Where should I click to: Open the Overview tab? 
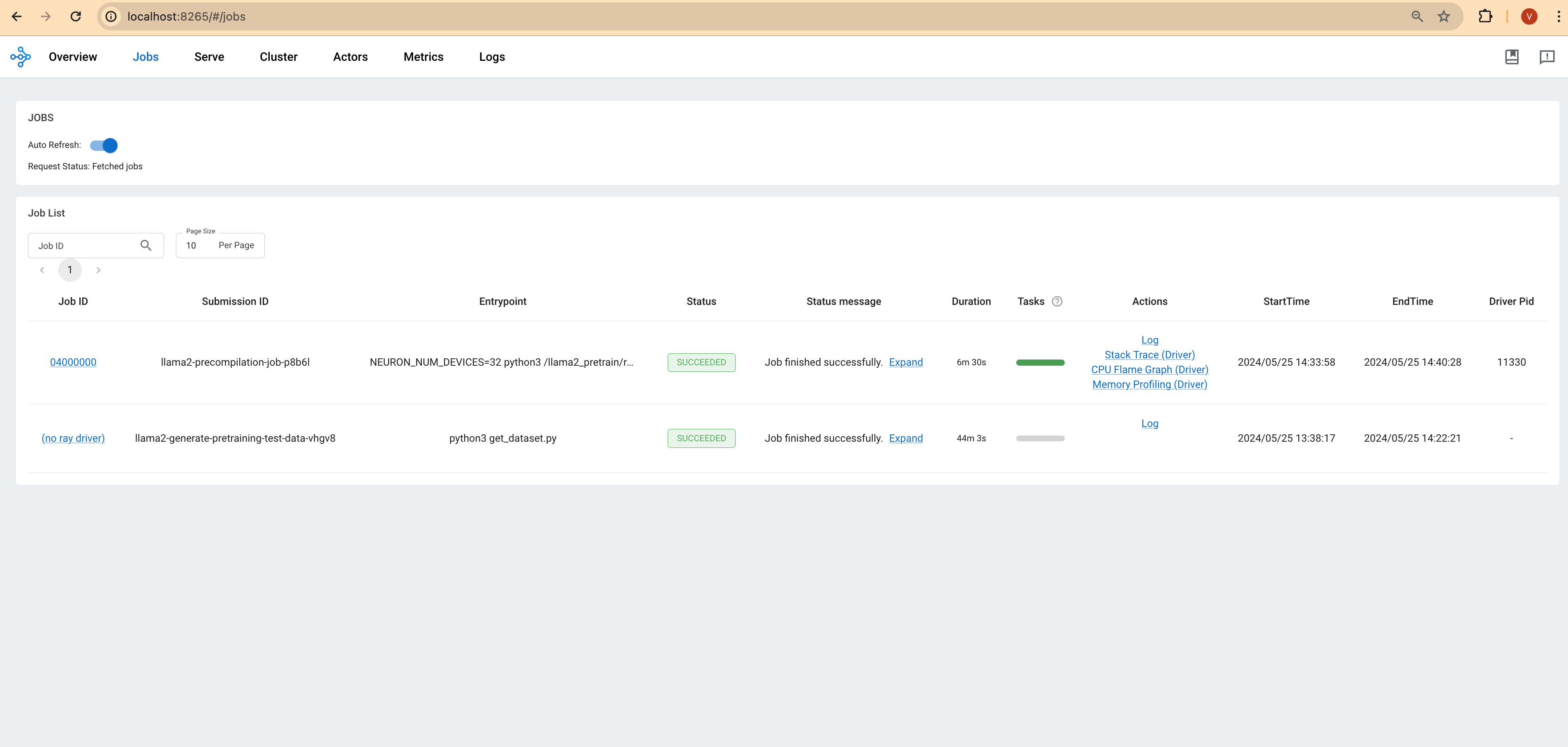click(x=73, y=57)
